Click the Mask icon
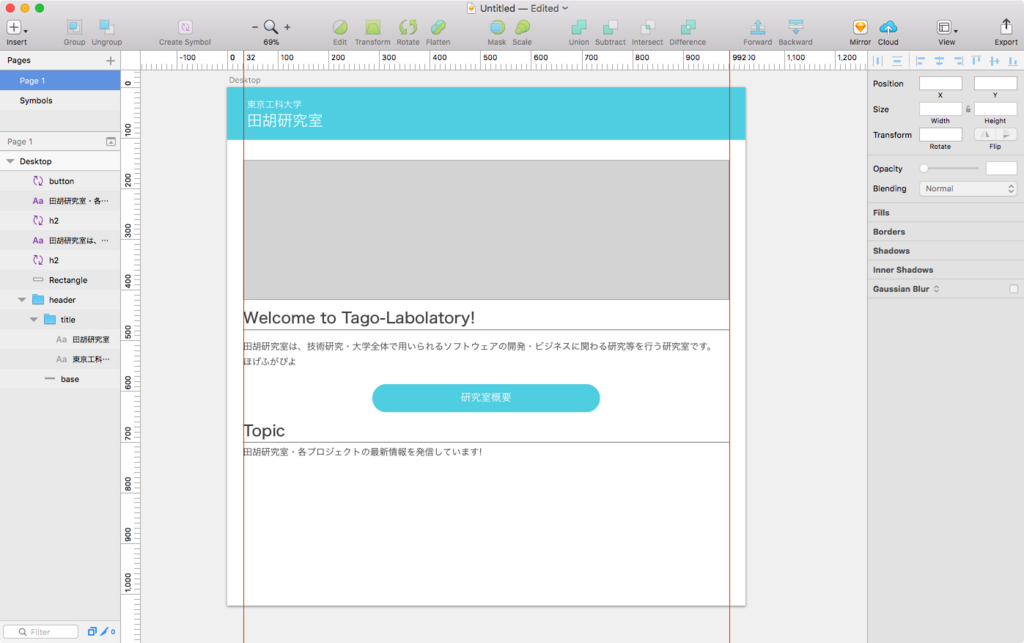The image size is (1024, 643). pyautogui.click(x=497, y=27)
